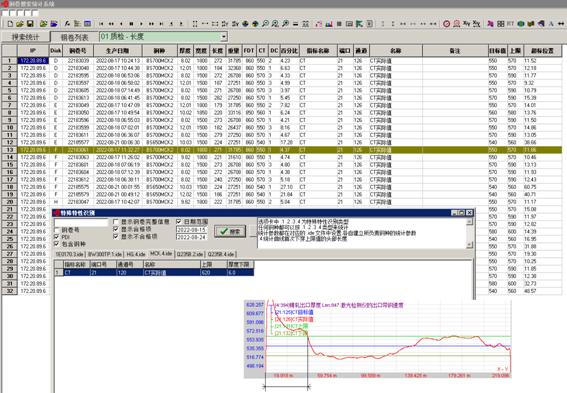
Task: Click the stop square playback icon
Action: coord(131,24)
